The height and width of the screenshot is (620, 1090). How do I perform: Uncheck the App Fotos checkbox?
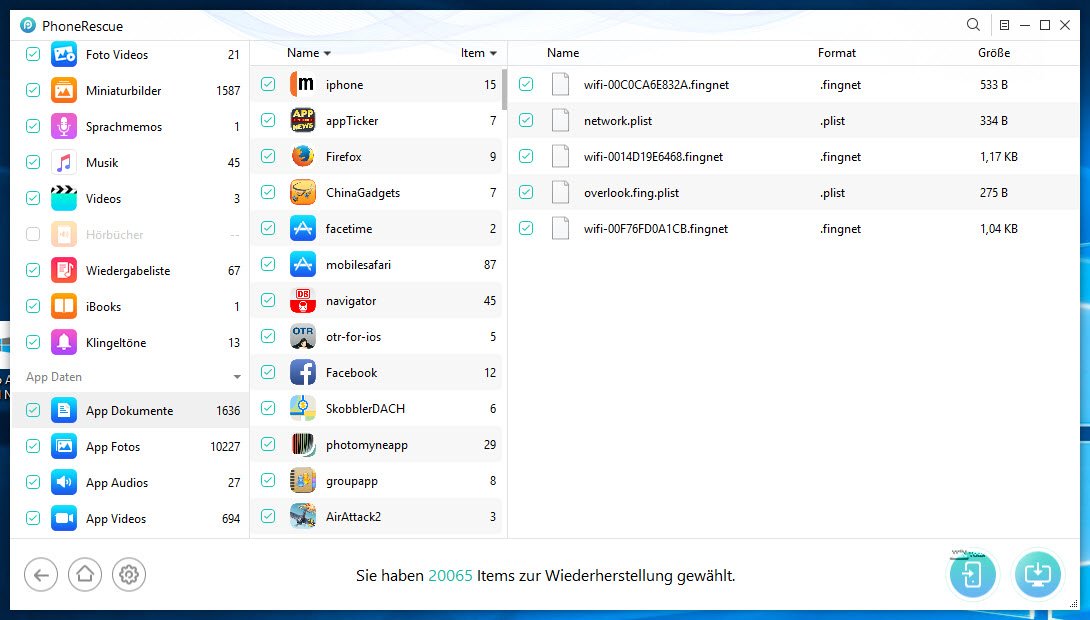click(x=33, y=446)
